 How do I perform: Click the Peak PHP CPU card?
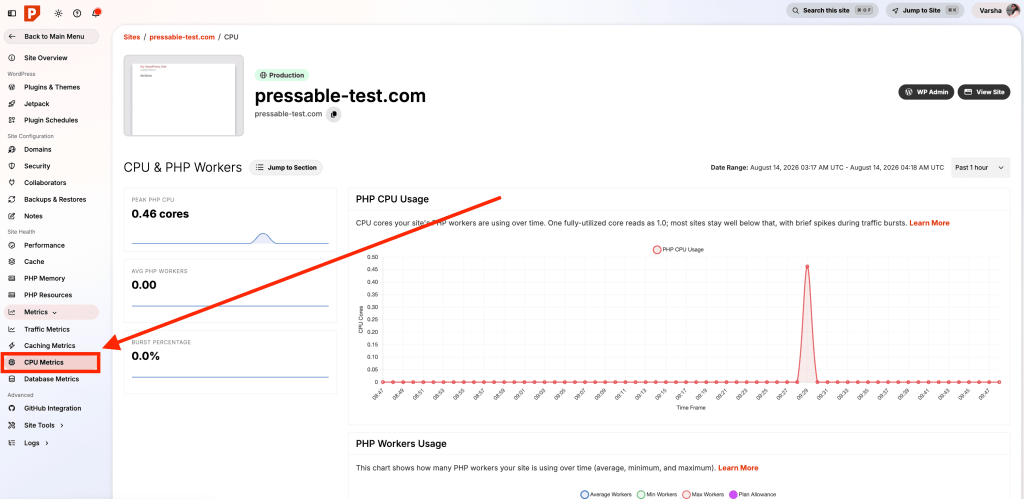pyautogui.click(x=230, y=221)
